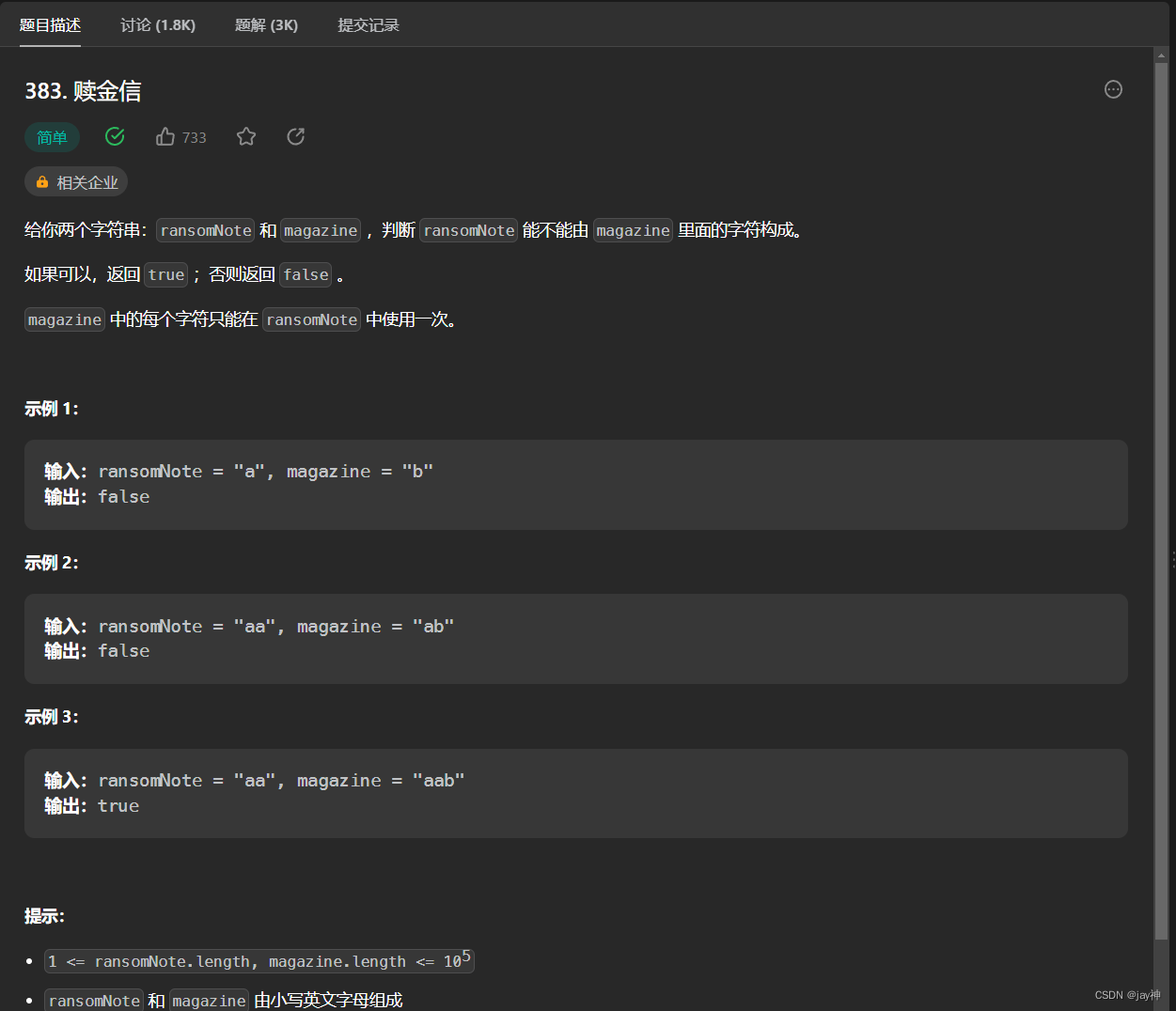Click the thumbs-up counter showing 733
This screenshot has width=1176, height=1011.
[x=195, y=137]
